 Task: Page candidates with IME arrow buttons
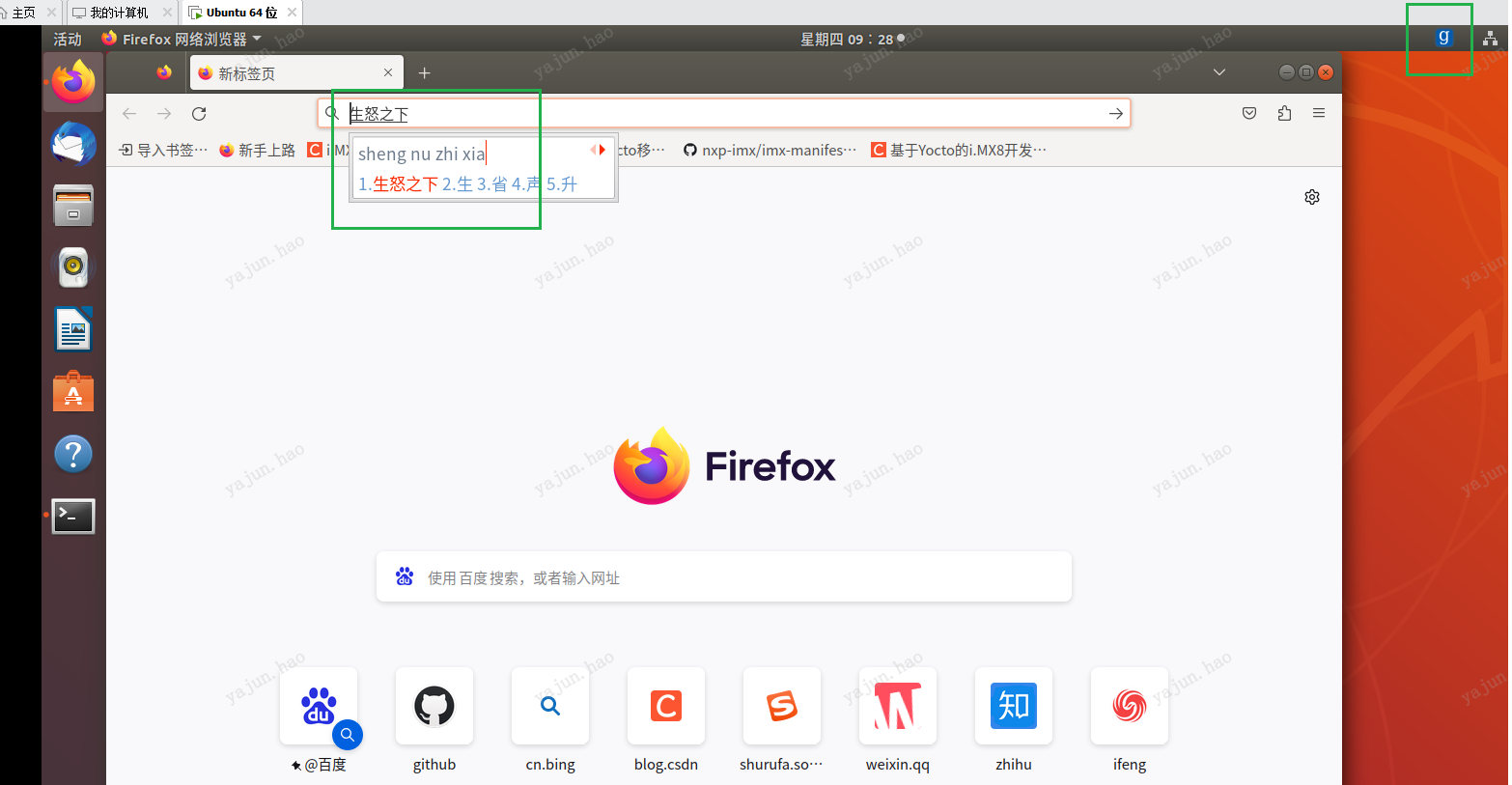point(598,150)
